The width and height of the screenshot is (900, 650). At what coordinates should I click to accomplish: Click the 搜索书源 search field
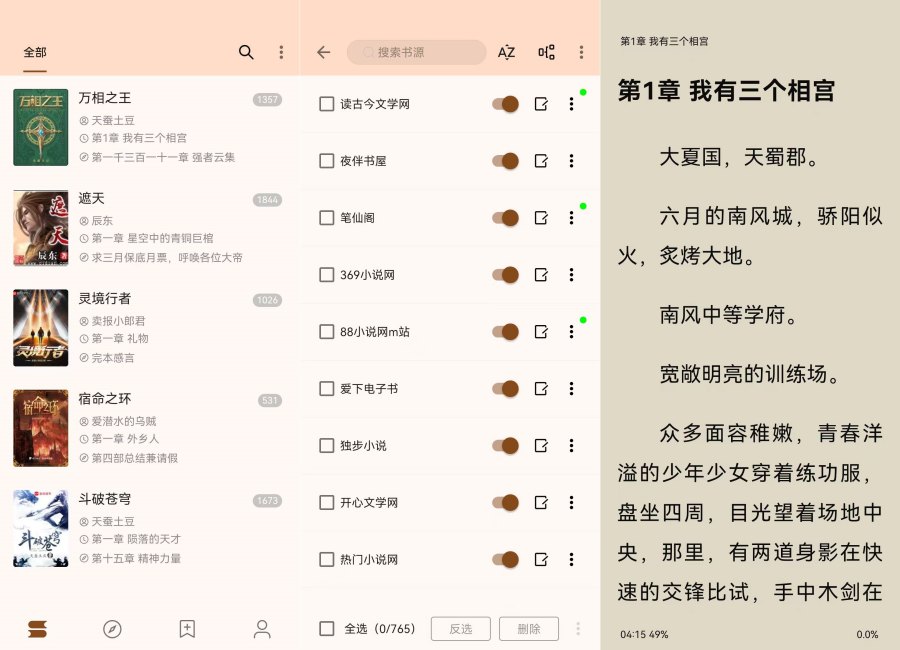(416, 52)
